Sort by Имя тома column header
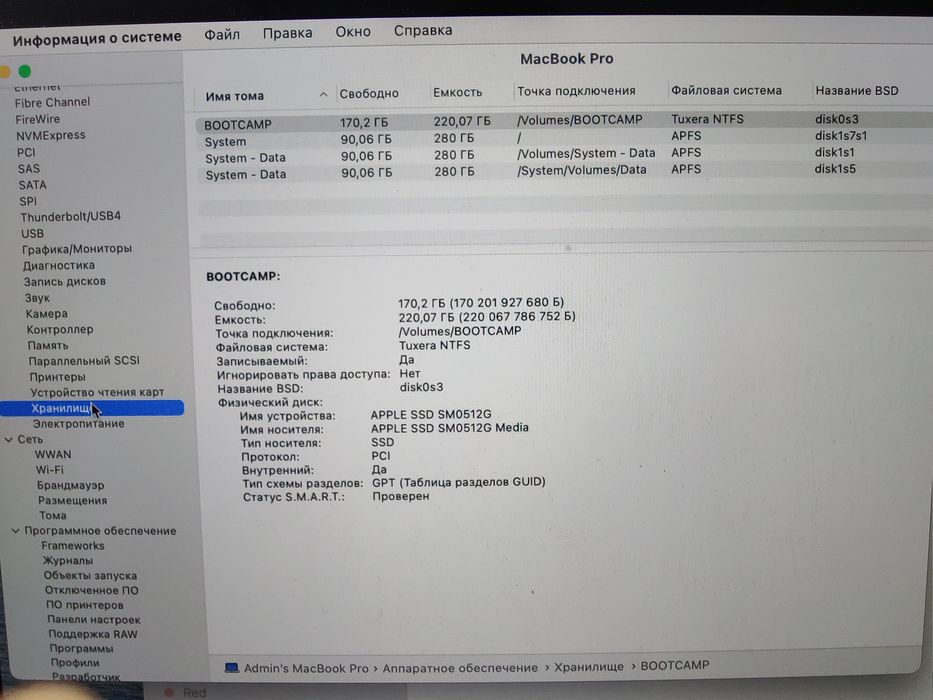The width and height of the screenshot is (933, 700). (234, 96)
